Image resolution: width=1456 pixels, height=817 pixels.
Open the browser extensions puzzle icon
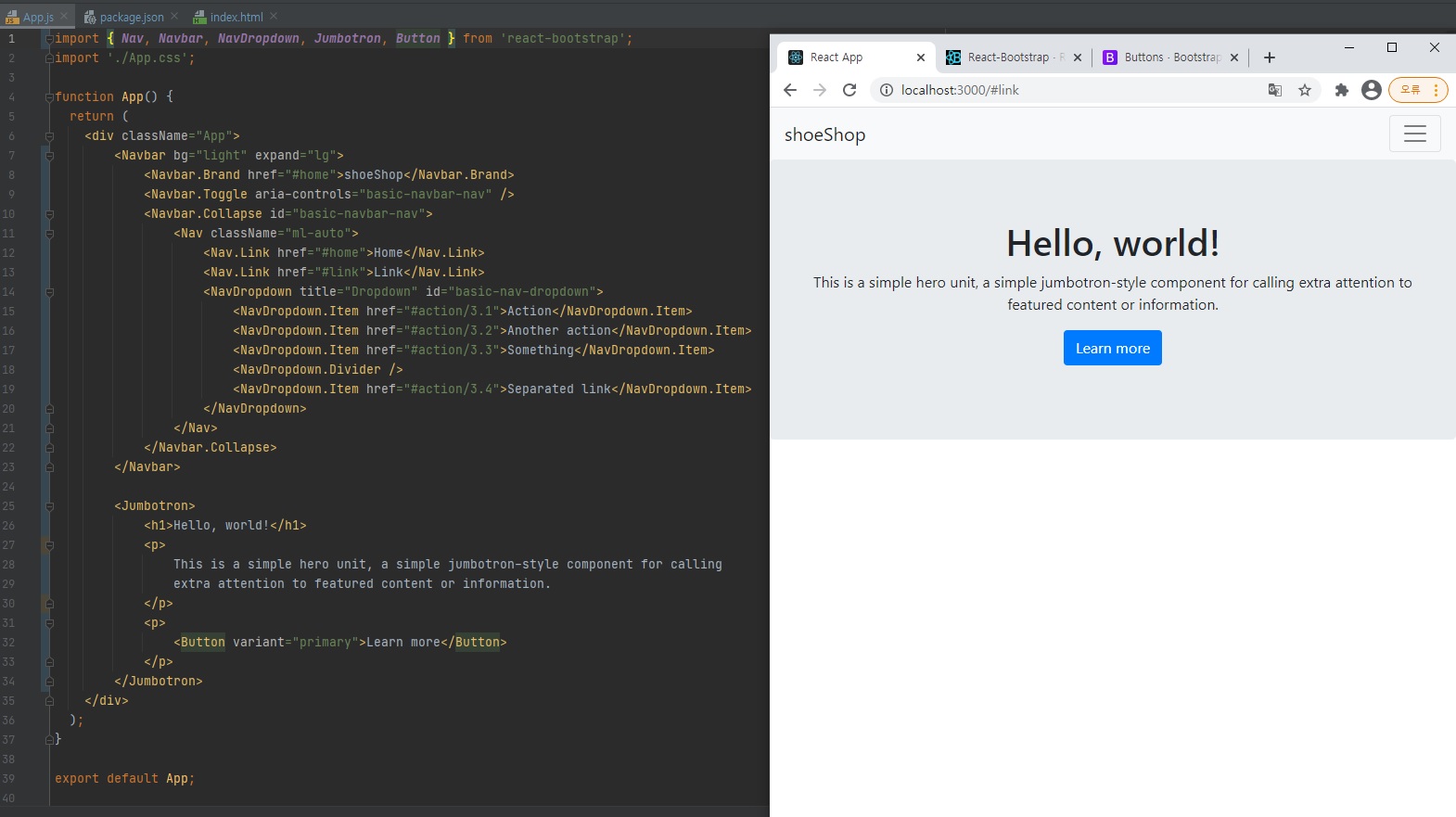1341,90
